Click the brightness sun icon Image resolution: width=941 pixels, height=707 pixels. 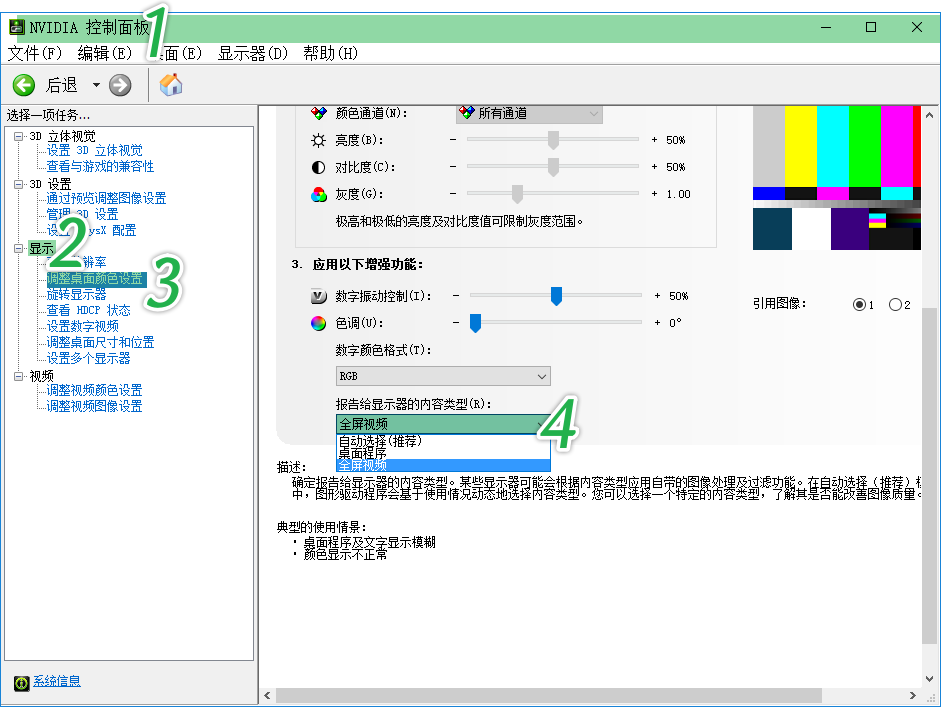pyautogui.click(x=318, y=140)
